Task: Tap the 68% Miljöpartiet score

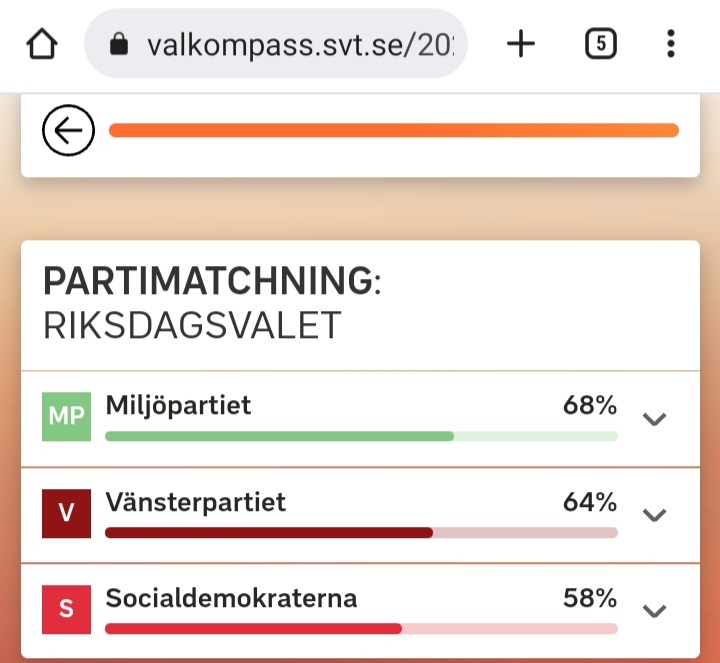Action: tap(589, 405)
